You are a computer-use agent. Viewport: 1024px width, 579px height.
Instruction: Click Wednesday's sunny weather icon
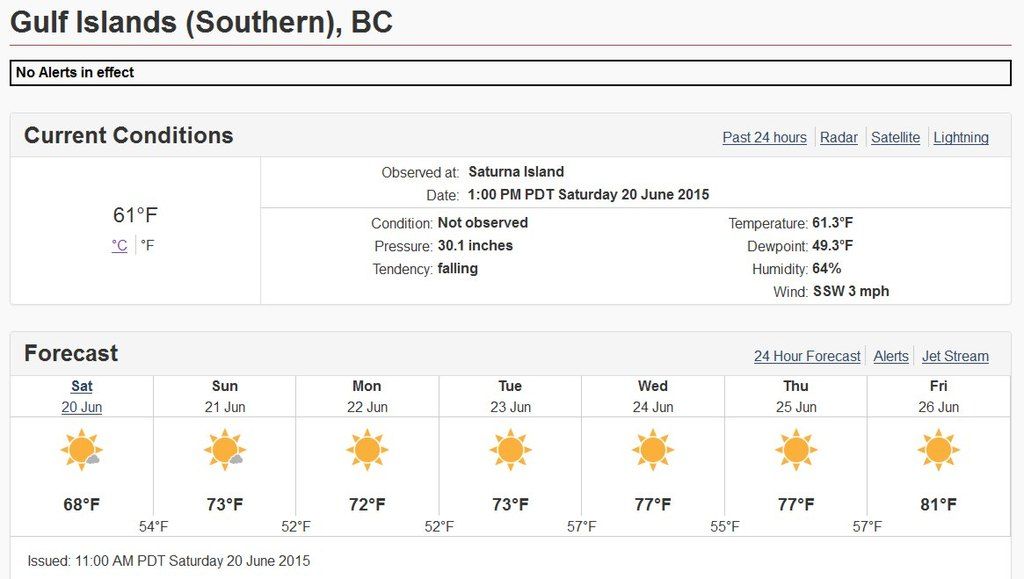[653, 450]
